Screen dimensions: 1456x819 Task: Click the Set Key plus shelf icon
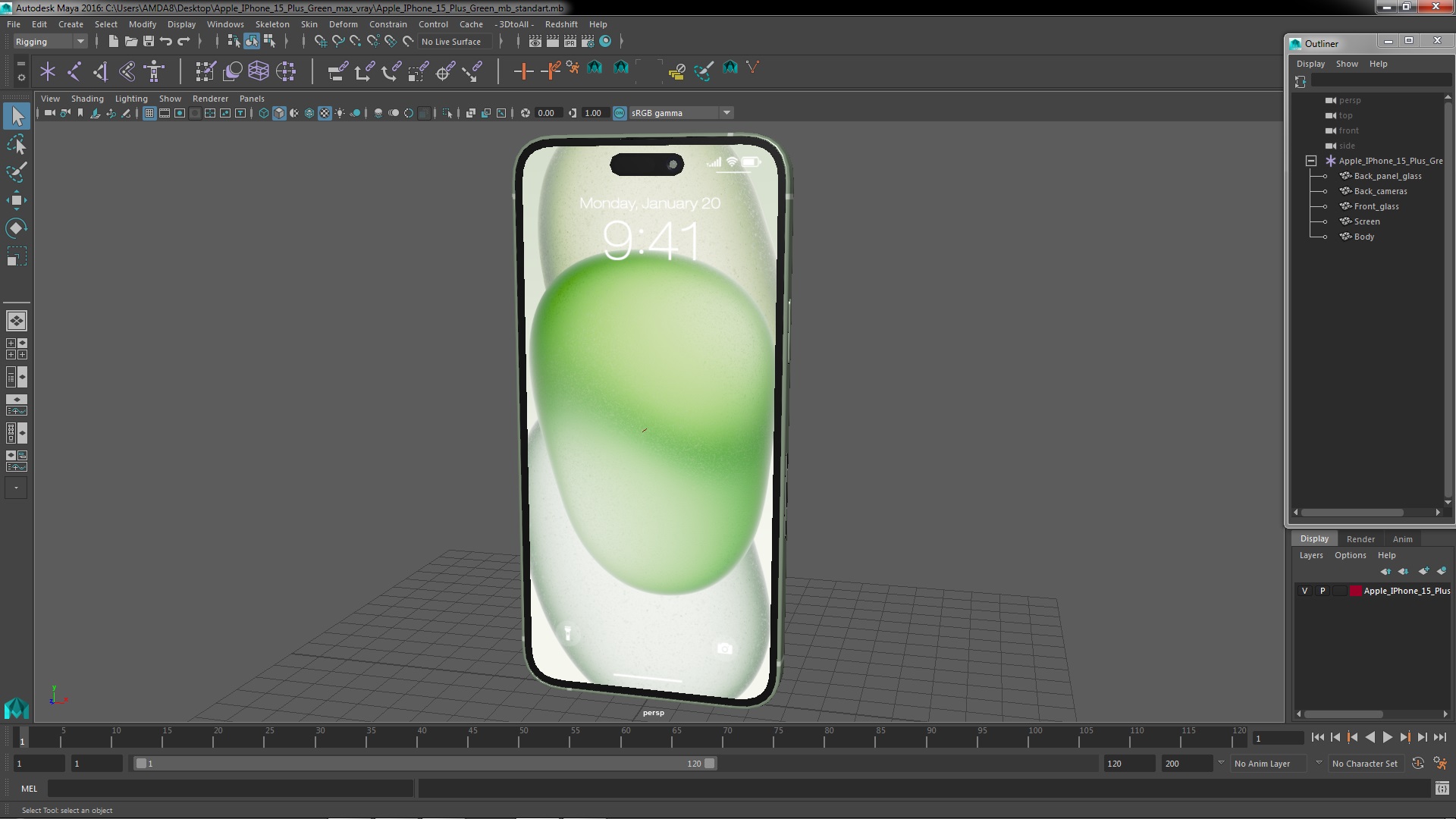[x=522, y=71]
